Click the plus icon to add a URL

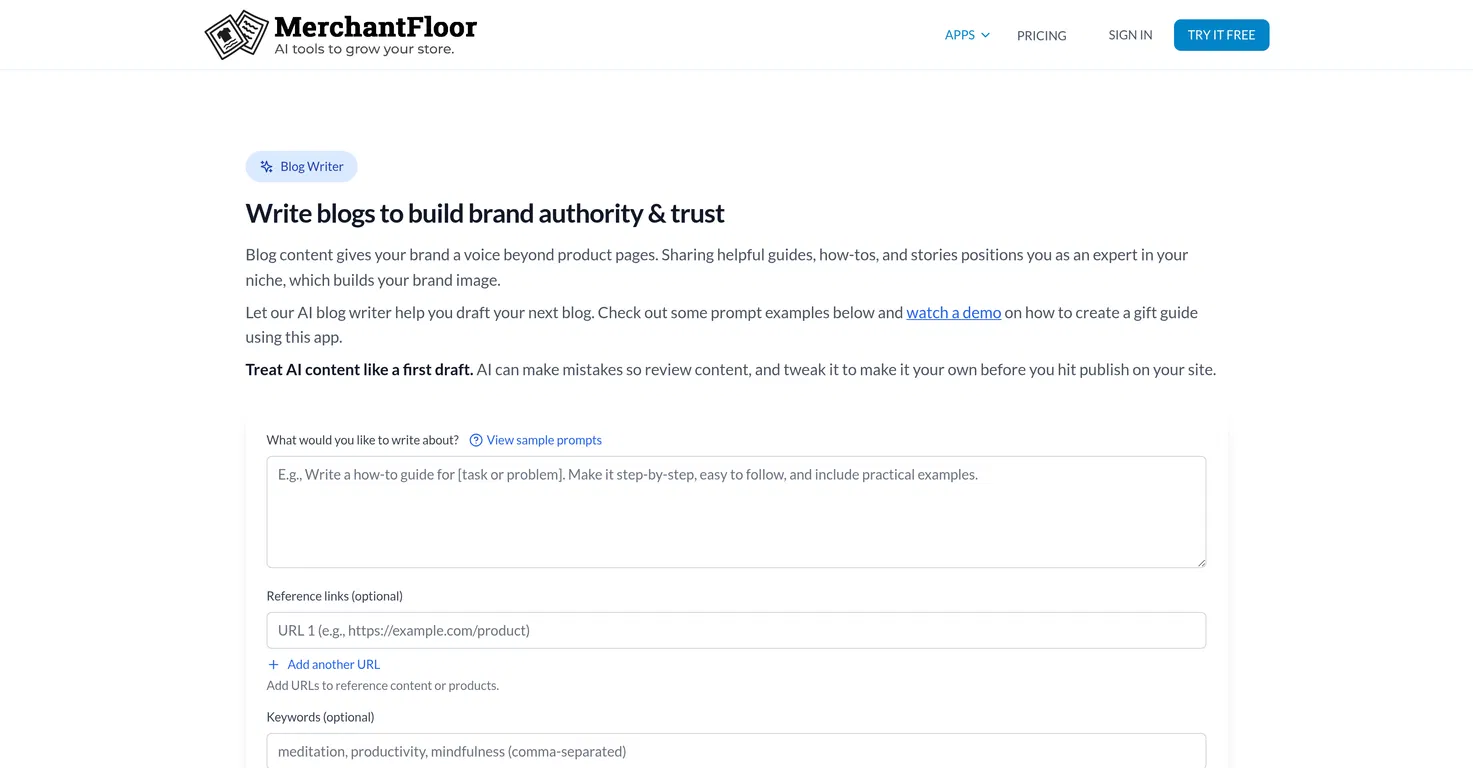coord(273,664)
